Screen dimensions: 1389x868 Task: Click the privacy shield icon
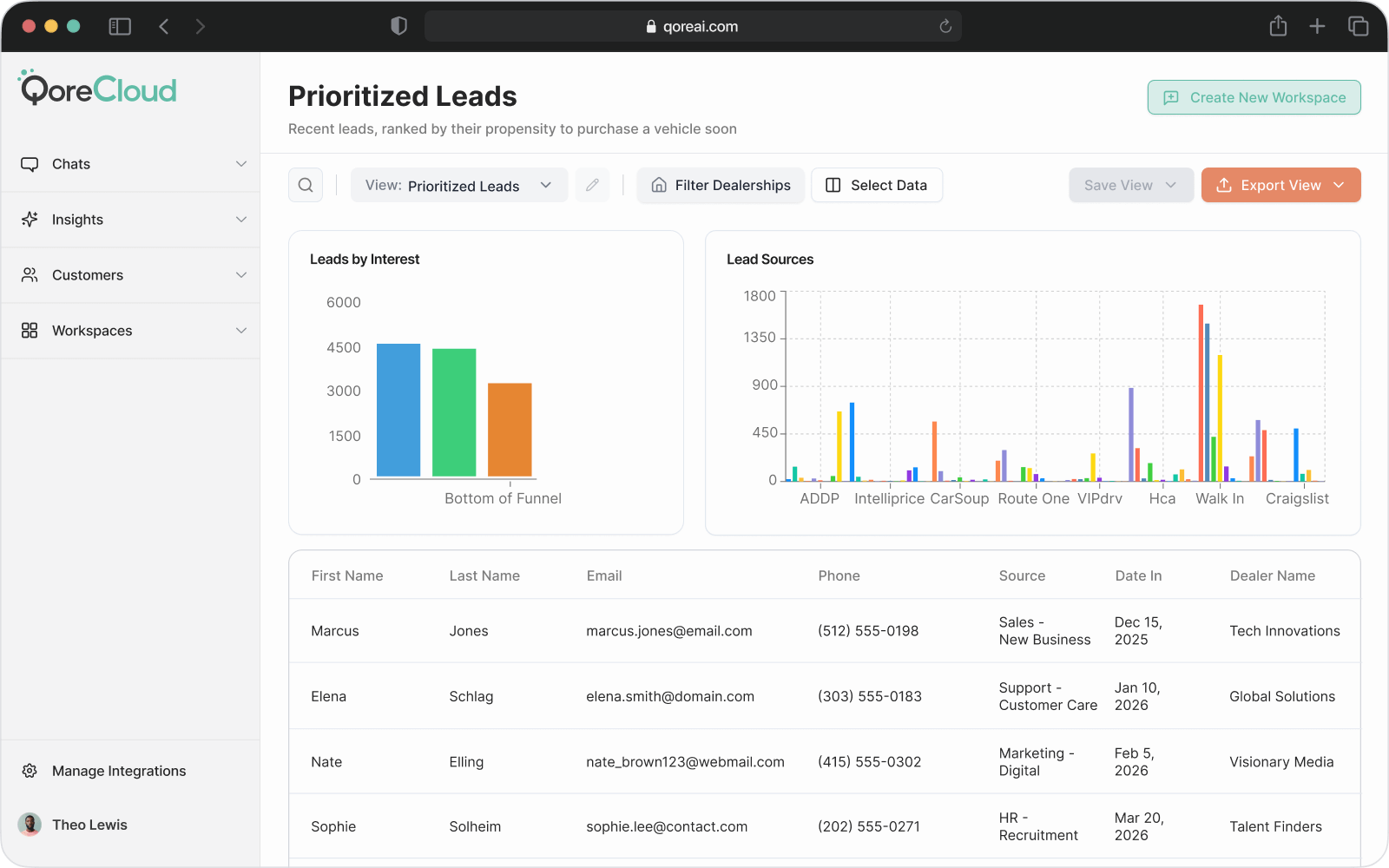(x=398, y=26)
